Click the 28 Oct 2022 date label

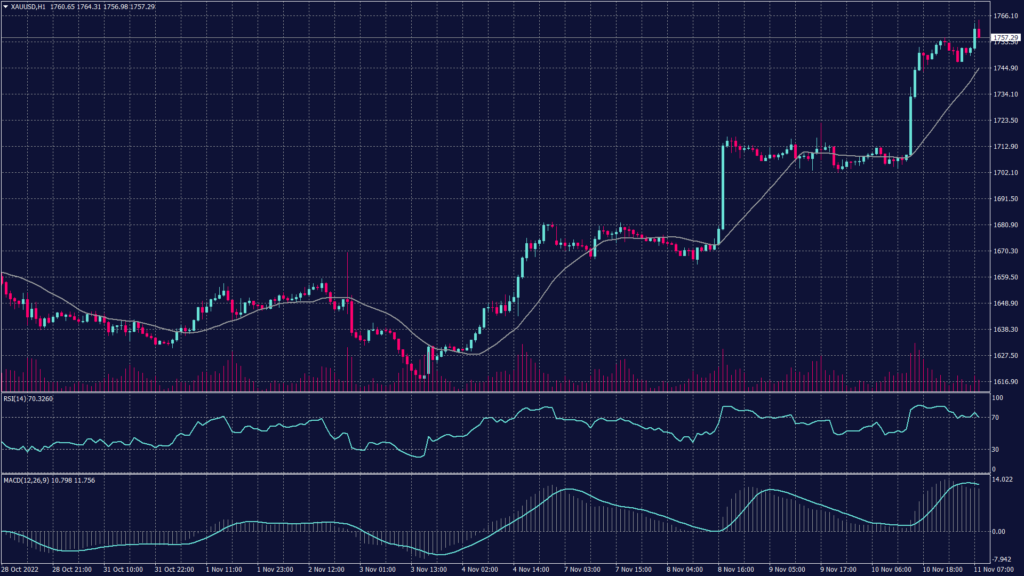22,570
